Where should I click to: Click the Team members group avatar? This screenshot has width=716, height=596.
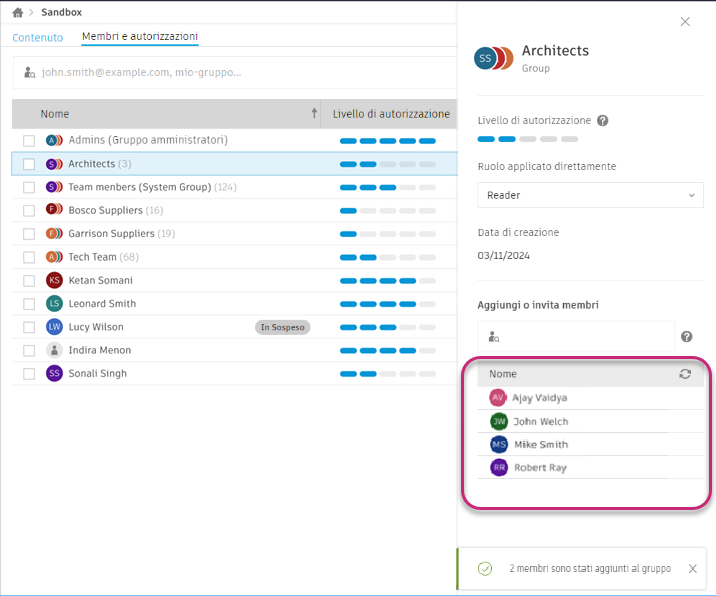coord(54,187)
